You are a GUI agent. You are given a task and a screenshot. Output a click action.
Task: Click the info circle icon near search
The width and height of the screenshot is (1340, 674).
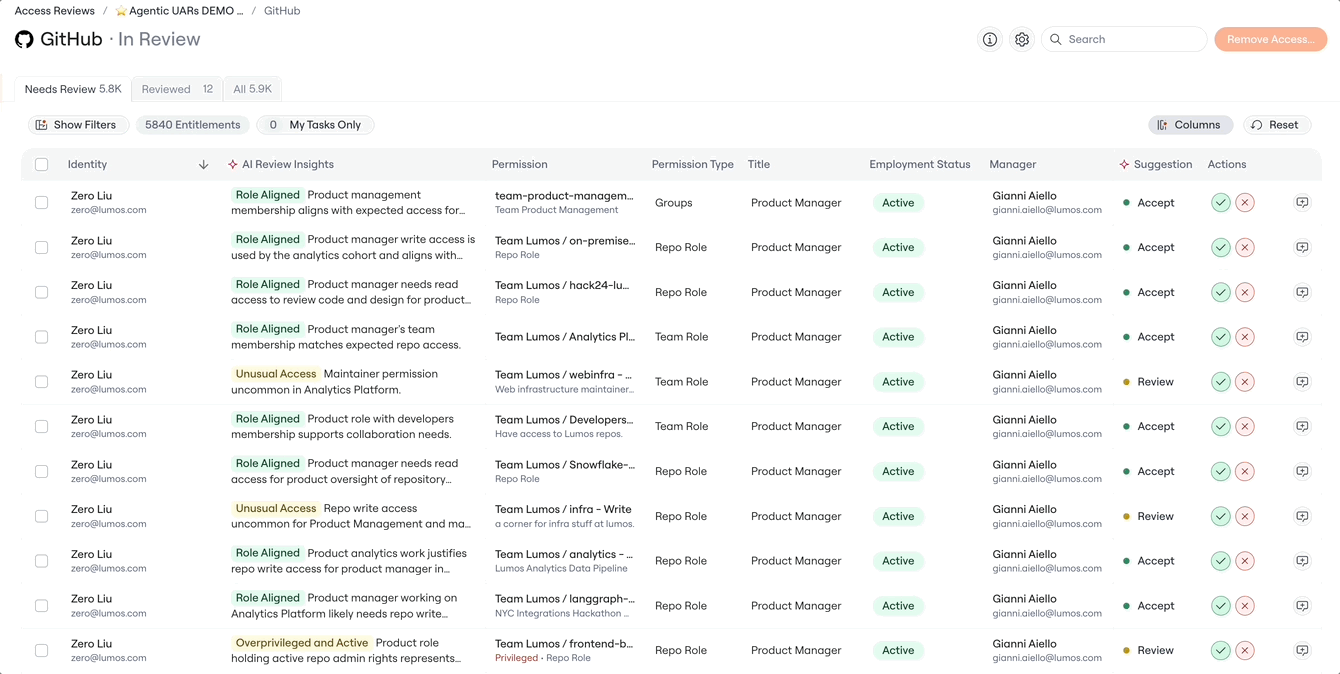click(989, 39)
